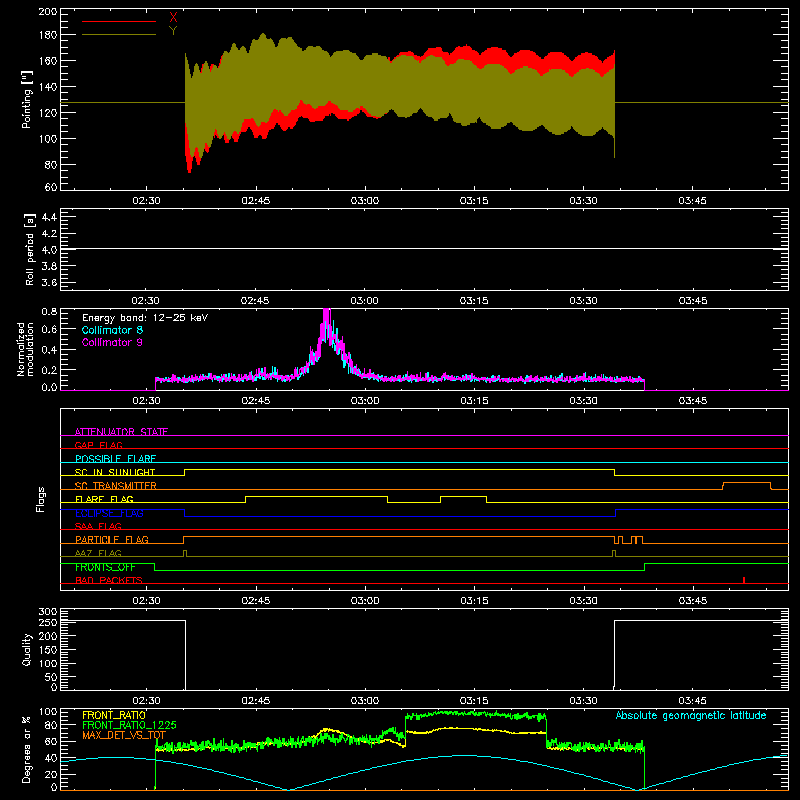
Task: Click the BAD_PACKETS flag label
Action: click(109, 580)
